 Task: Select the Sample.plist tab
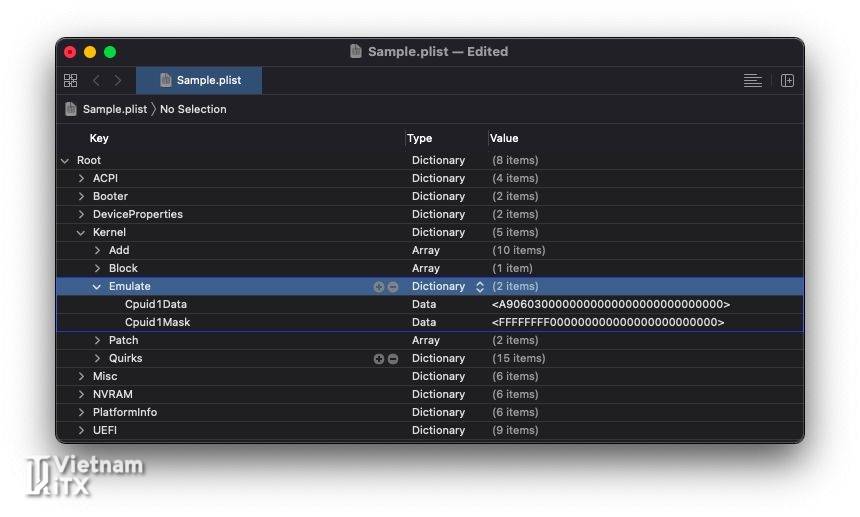click(199, 81)
